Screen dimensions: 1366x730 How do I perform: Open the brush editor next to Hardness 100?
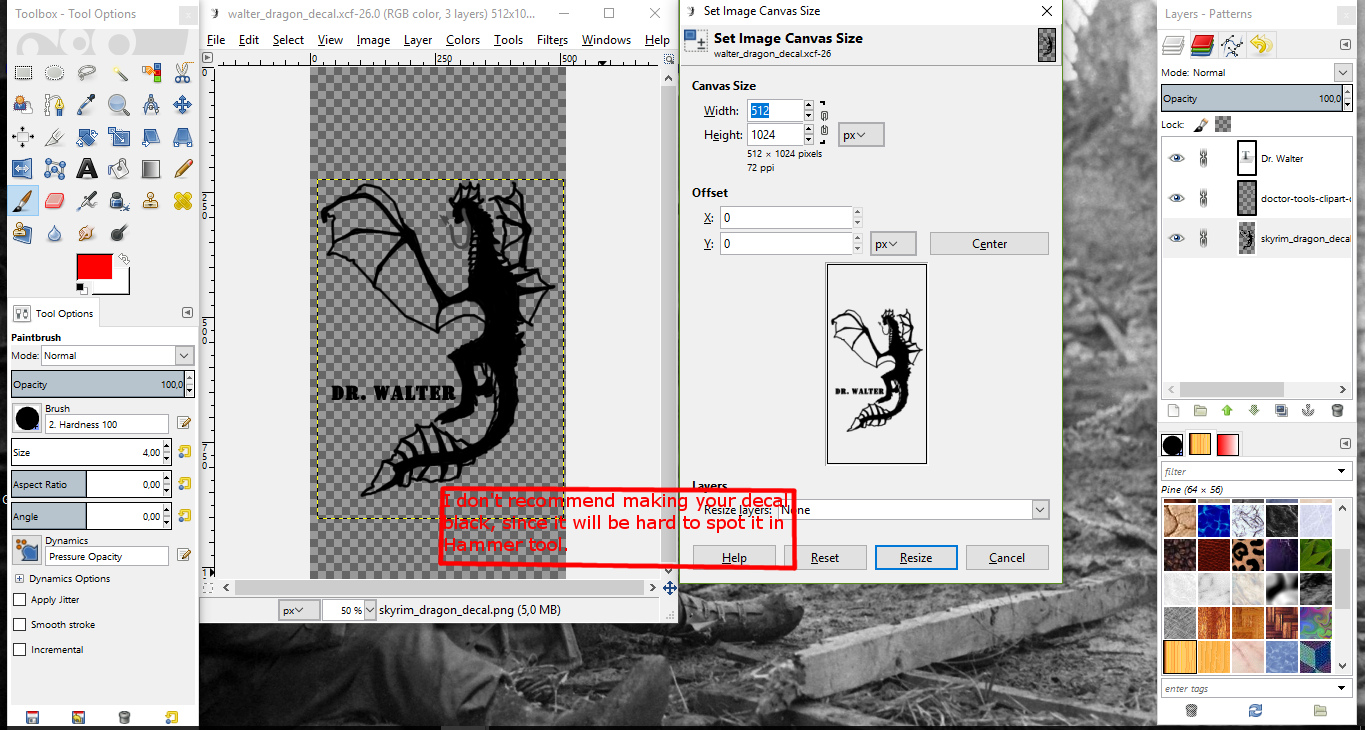(x=184, y=423)
